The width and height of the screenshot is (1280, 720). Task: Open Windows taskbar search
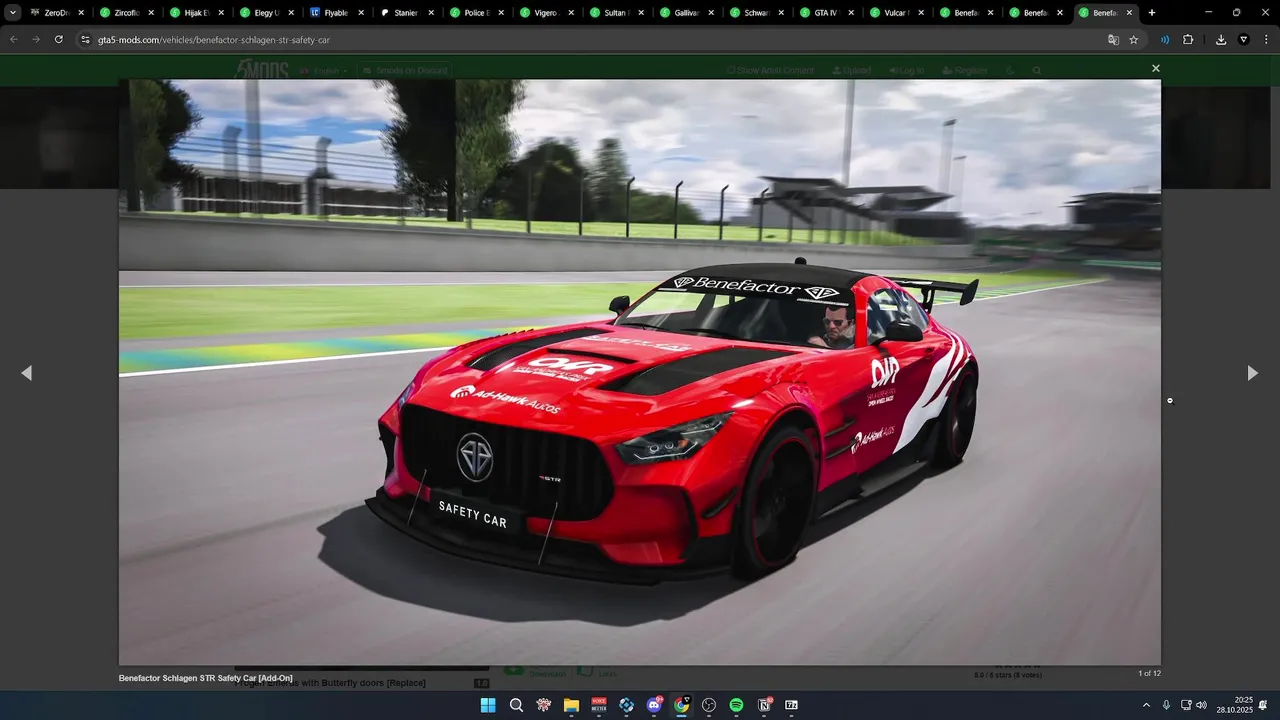click(x=516, y=705)
